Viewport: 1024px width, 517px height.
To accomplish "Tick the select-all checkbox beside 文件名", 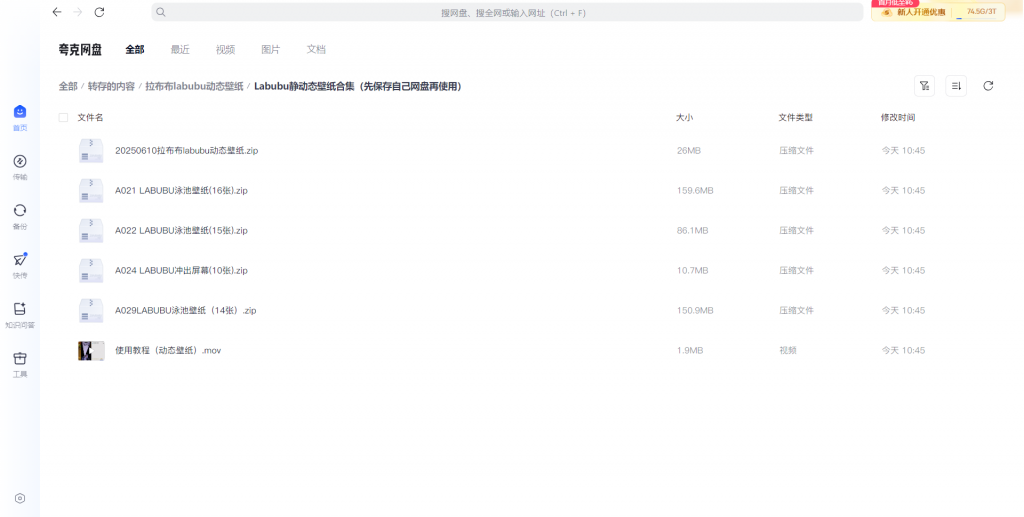I will [63, 118].
